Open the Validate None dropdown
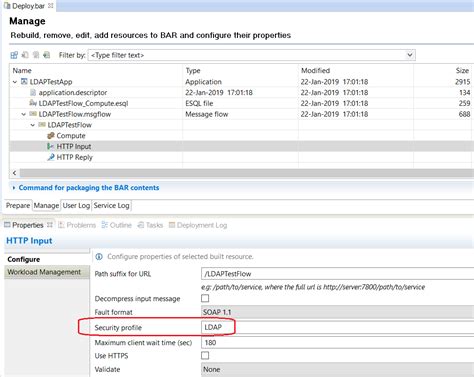This screenshot has width=474, height=377. [337, 369]
